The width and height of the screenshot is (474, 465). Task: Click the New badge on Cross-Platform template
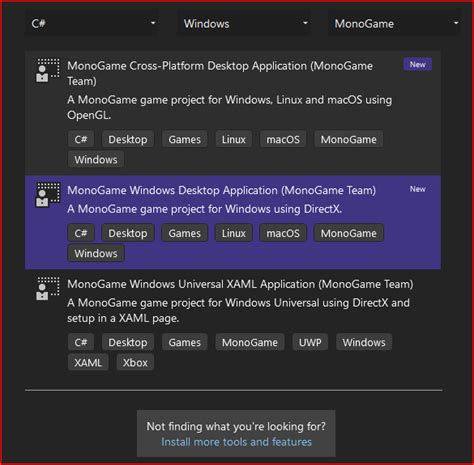[417, 64]
